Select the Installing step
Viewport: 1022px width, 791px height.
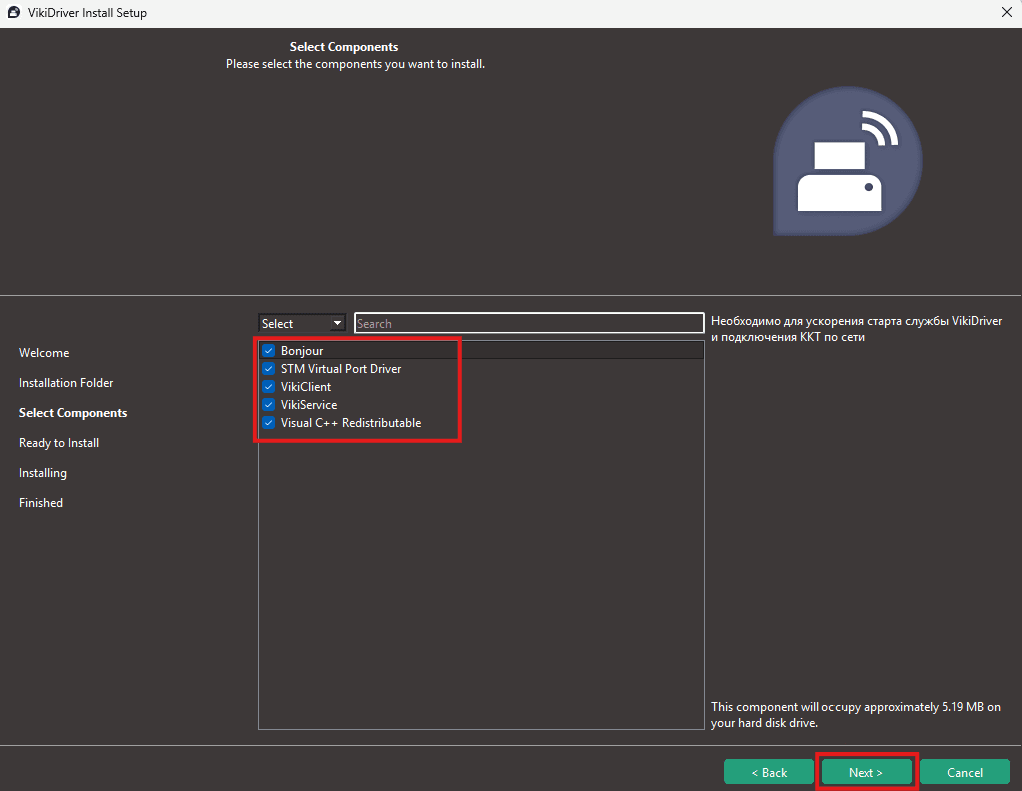pyautogui.click(x=42, y=472)
